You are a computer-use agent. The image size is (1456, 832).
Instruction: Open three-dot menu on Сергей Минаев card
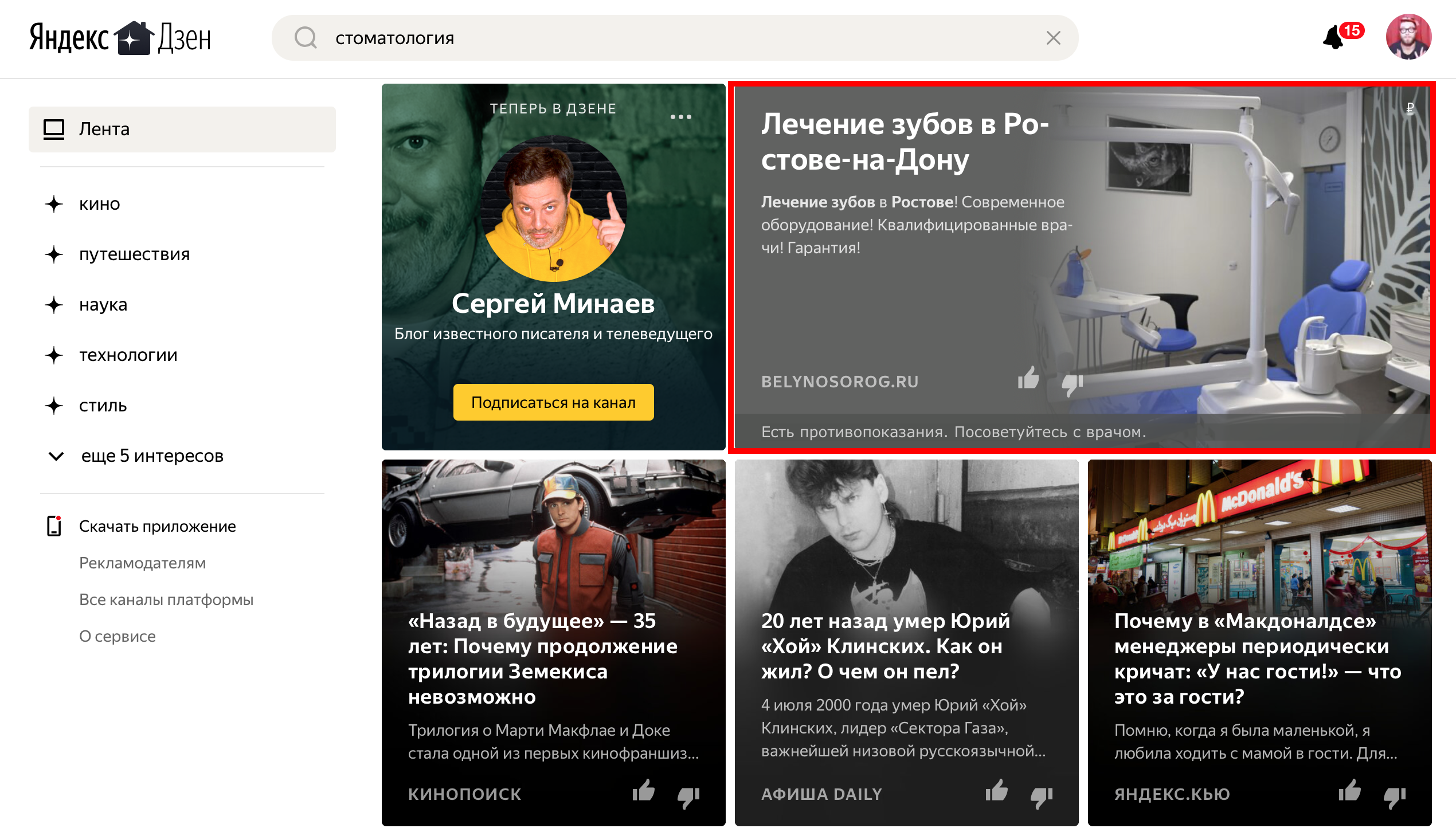pos(681,117)
